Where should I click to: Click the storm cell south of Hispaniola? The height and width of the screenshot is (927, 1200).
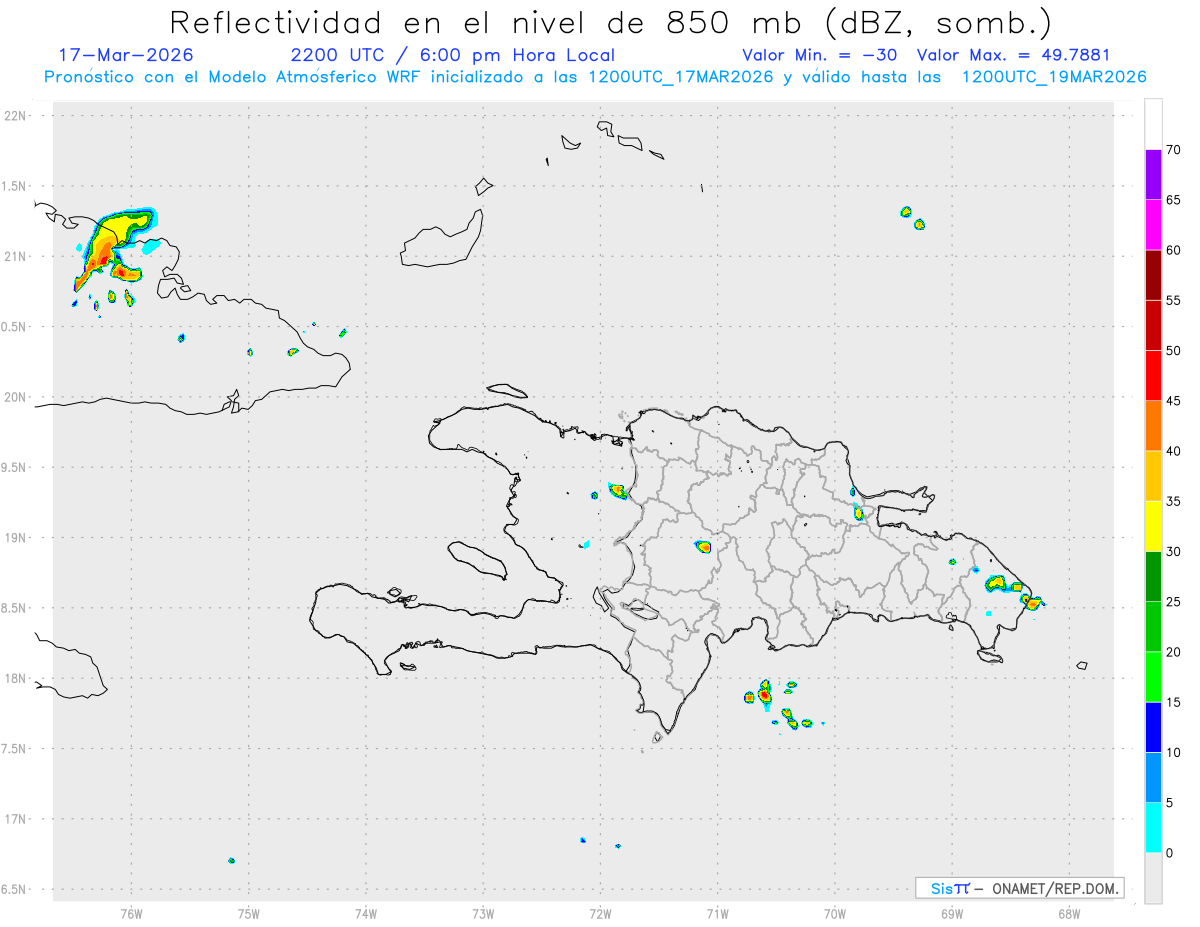[x=765, y=692]
